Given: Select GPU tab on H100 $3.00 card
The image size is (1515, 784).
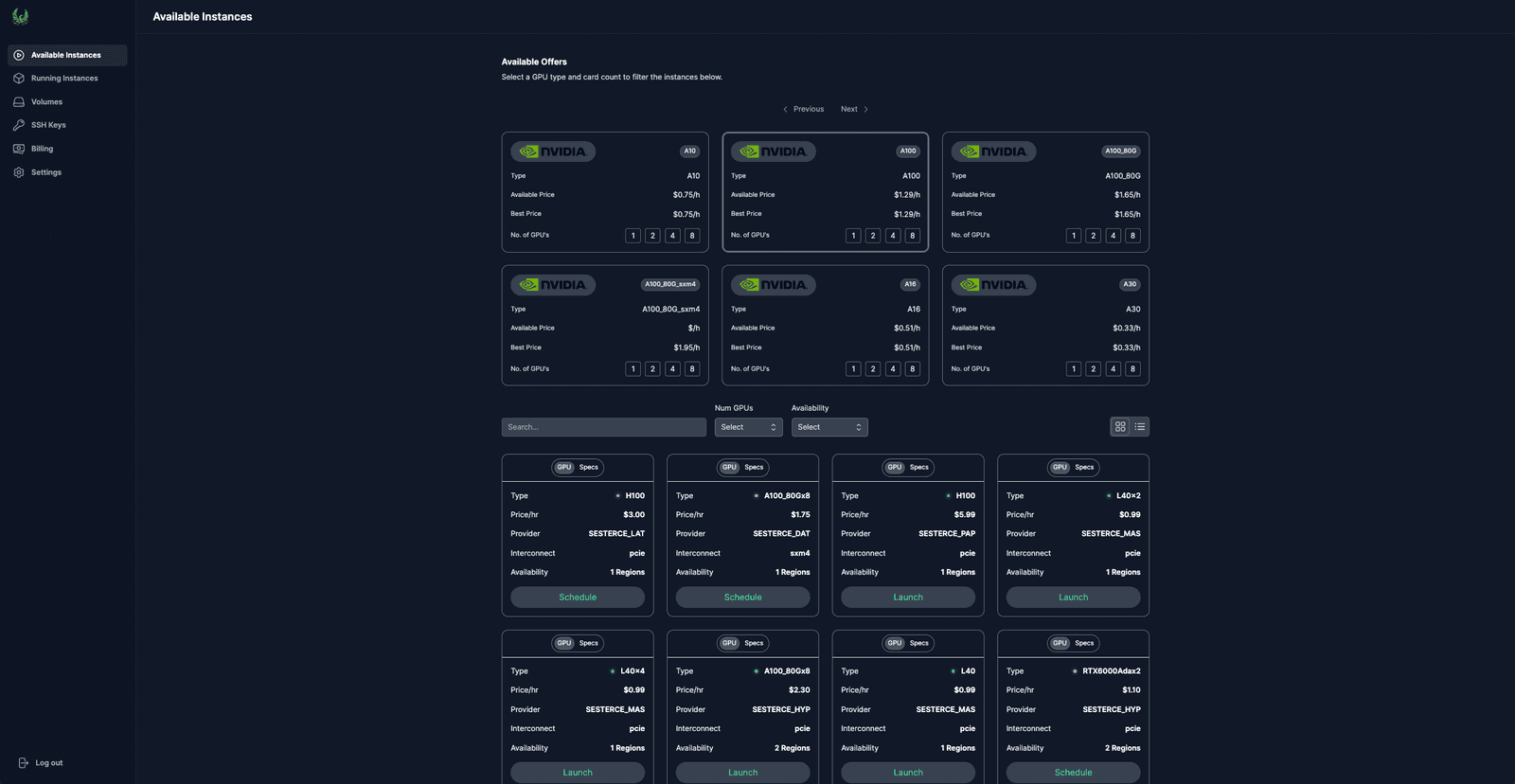Looking at the screenshot, I should pyautogui.click(x=564, y=467).
